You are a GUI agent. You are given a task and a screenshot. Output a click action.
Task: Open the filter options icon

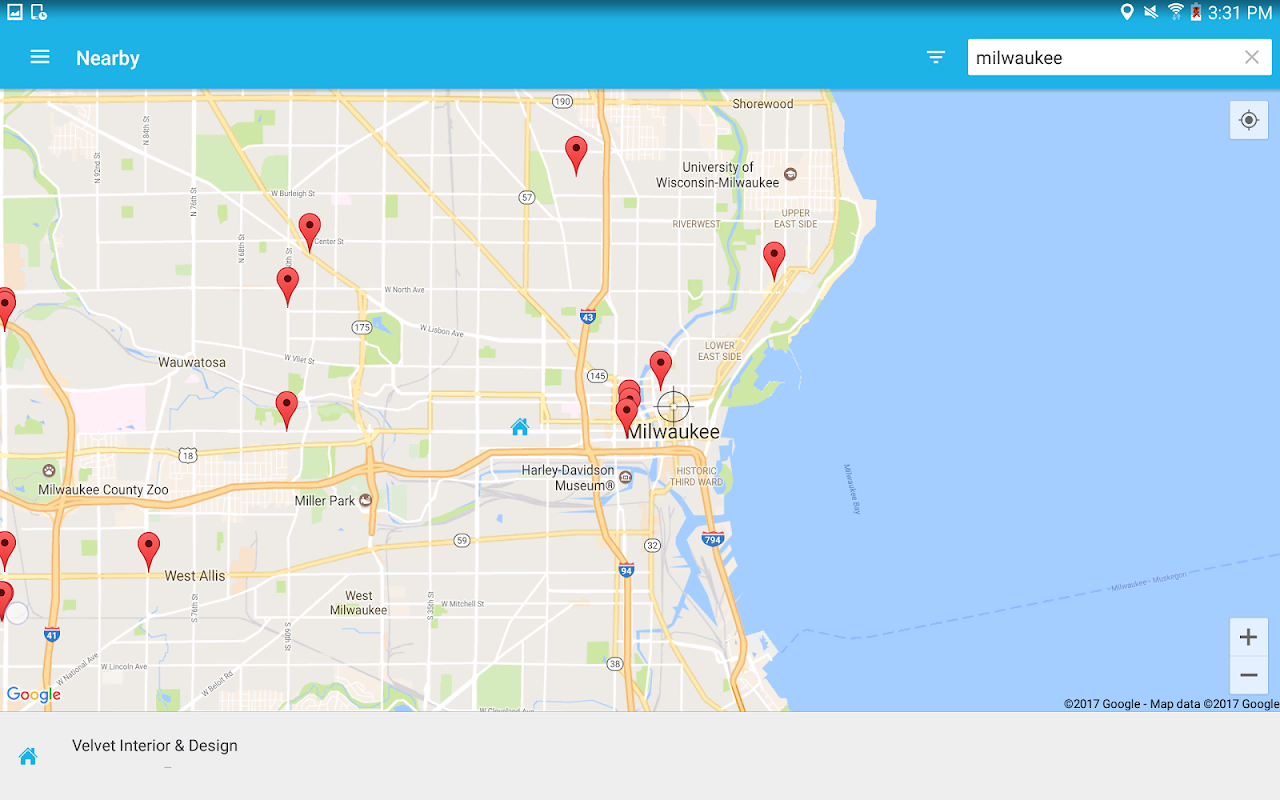pyautogui.click(x=936, y=57)
